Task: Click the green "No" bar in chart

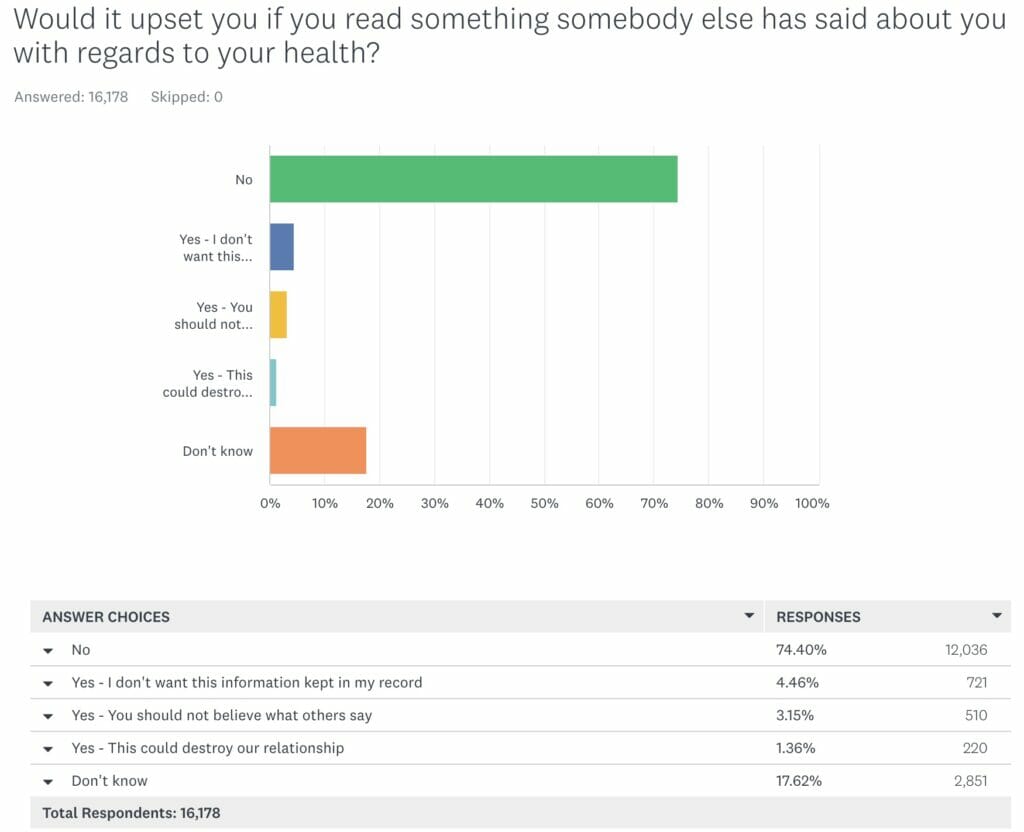Action: 473,179
